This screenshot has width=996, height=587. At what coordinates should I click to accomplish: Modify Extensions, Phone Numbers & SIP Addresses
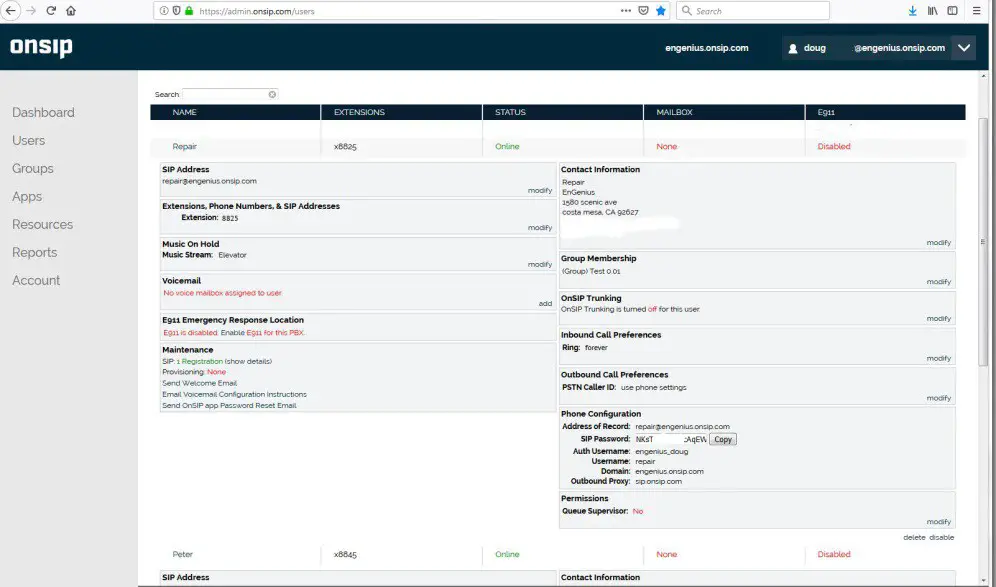tap(540, 227)
